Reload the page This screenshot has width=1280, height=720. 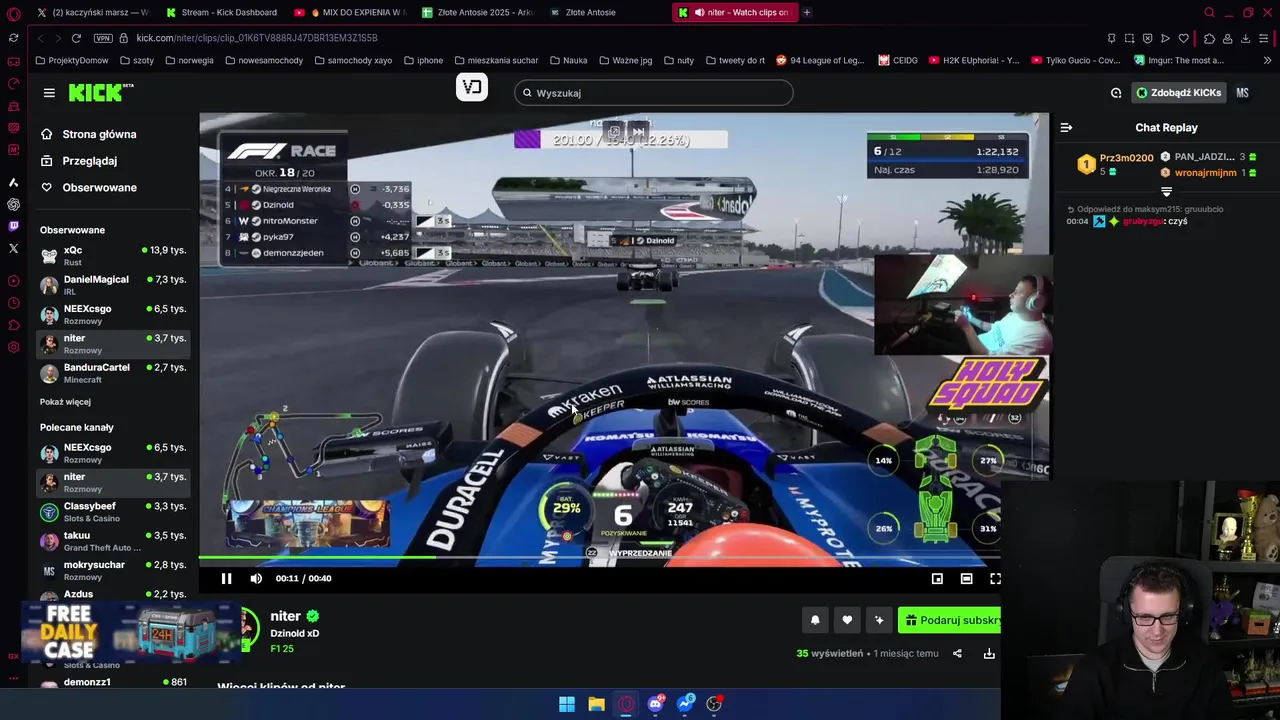76,38
